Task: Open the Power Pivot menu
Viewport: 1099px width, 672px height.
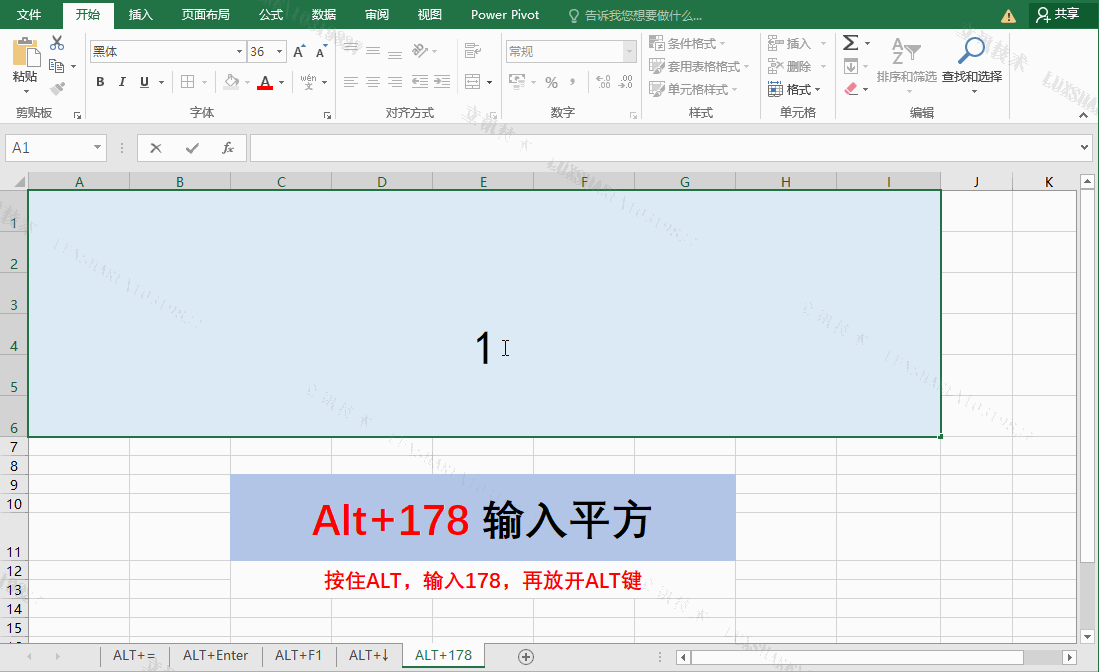Action: point(504,15)
